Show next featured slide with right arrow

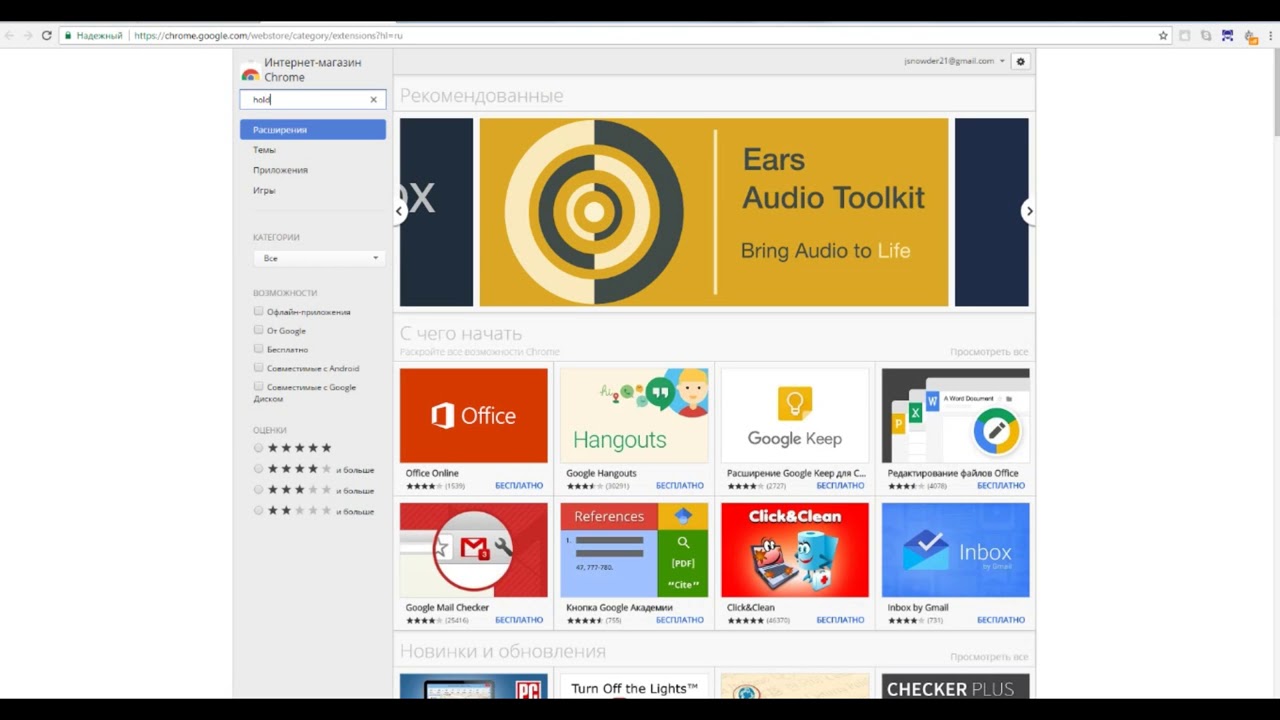click(x=1028, y=211)
